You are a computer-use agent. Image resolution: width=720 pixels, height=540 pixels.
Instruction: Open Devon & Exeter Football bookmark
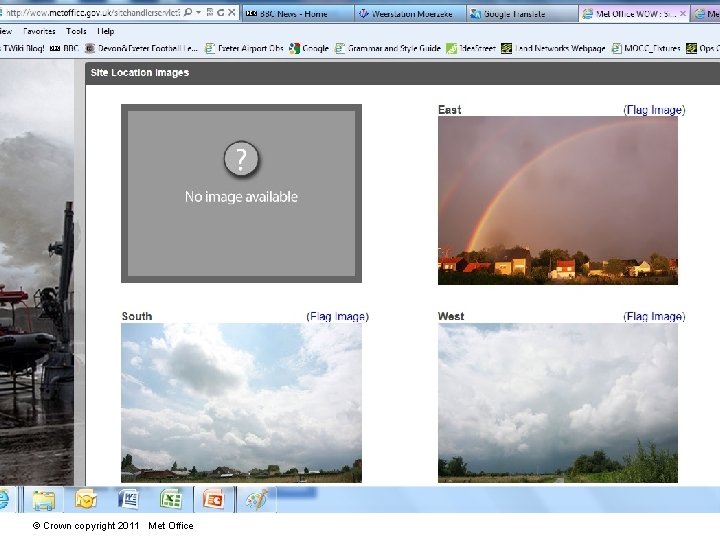click(142, 48)
